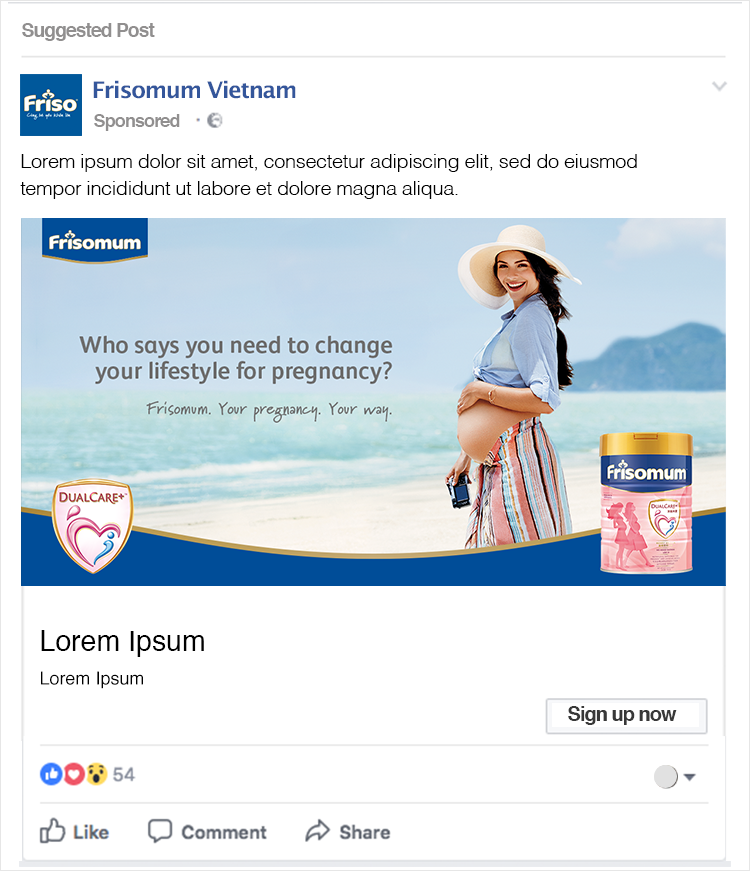Click the Friso page profile logo

pyautogui.click(x=51, y=105)
